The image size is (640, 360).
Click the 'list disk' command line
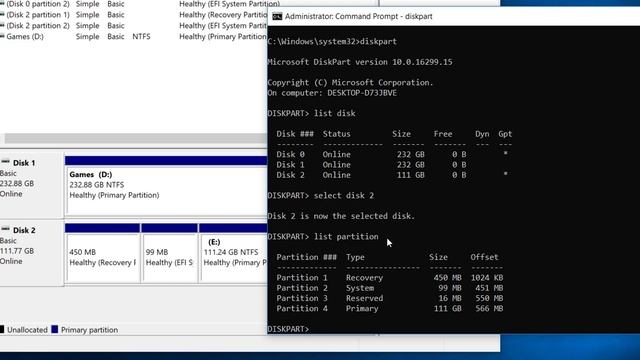[311, 113]
